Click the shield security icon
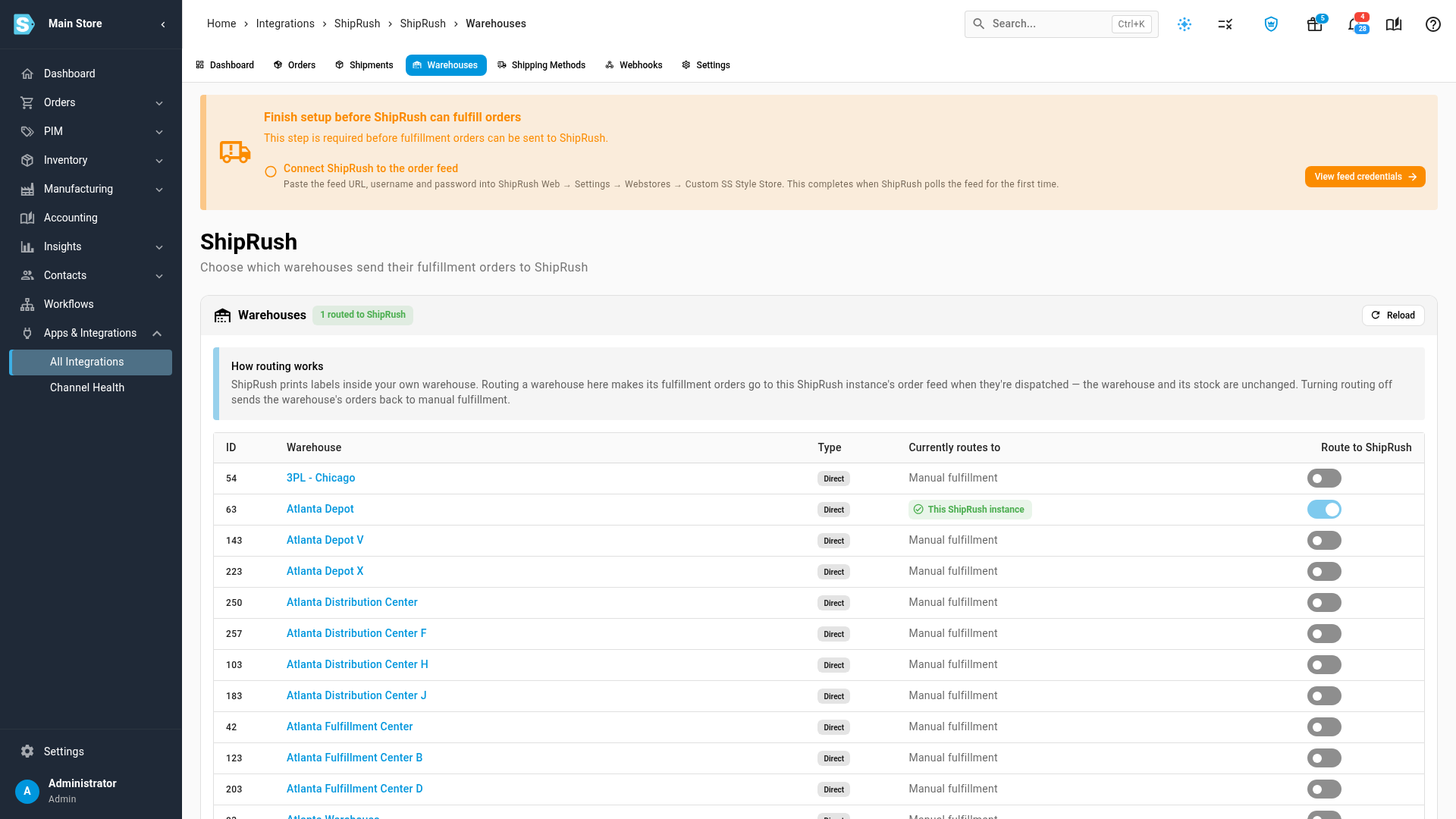Viewport: 1456px width, 819px height. tap(1271, 24)
